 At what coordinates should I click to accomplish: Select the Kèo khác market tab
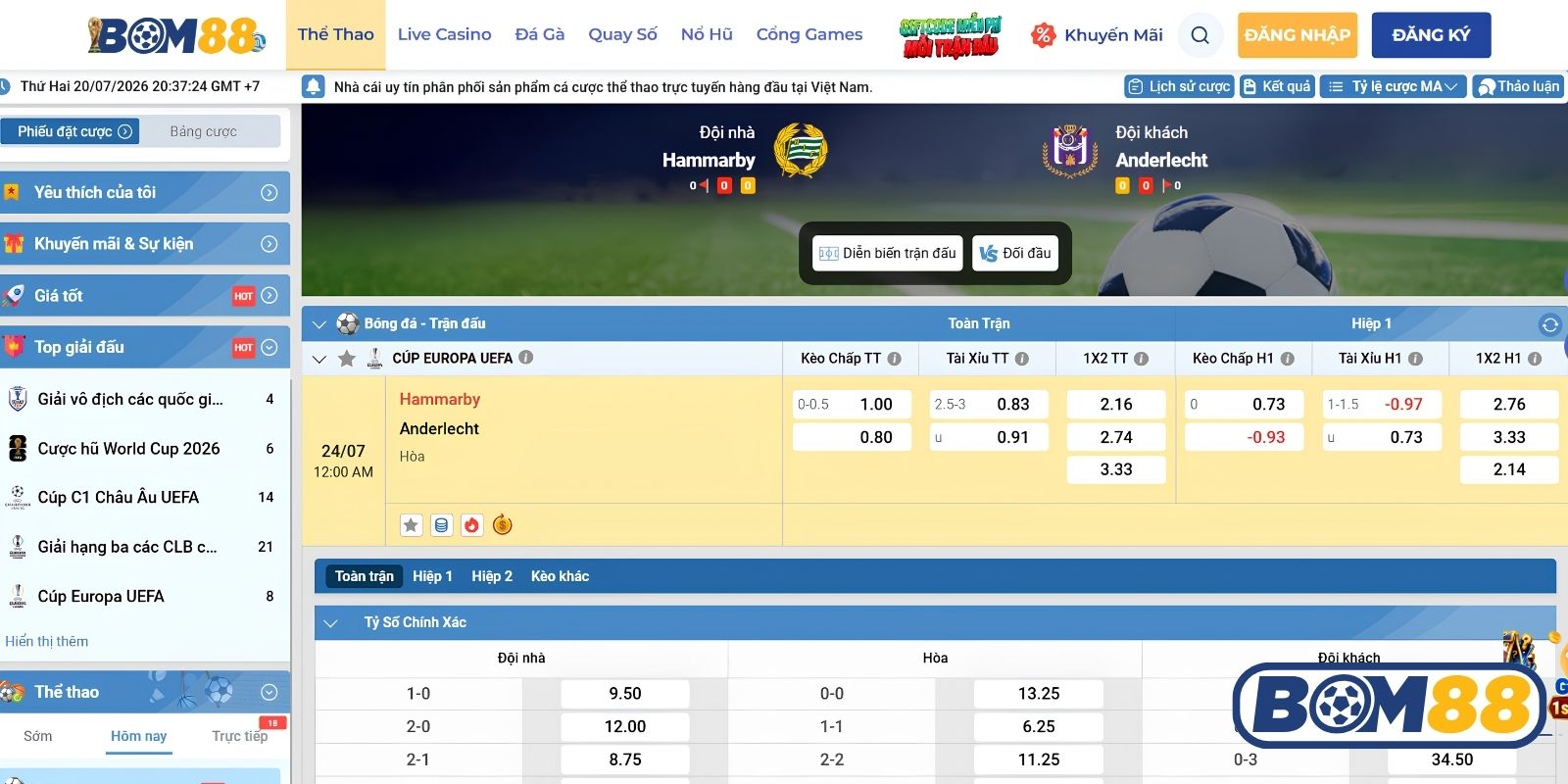(x=561, y=576)
